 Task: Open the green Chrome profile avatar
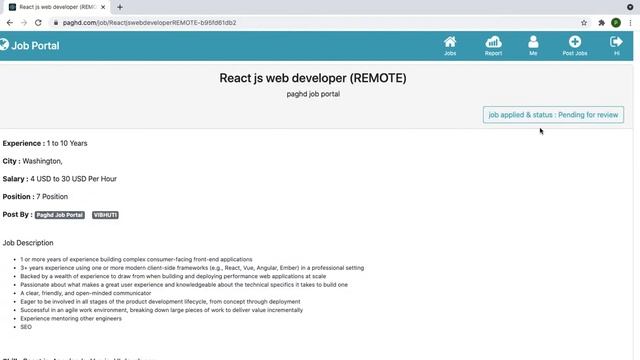[616, 23]
